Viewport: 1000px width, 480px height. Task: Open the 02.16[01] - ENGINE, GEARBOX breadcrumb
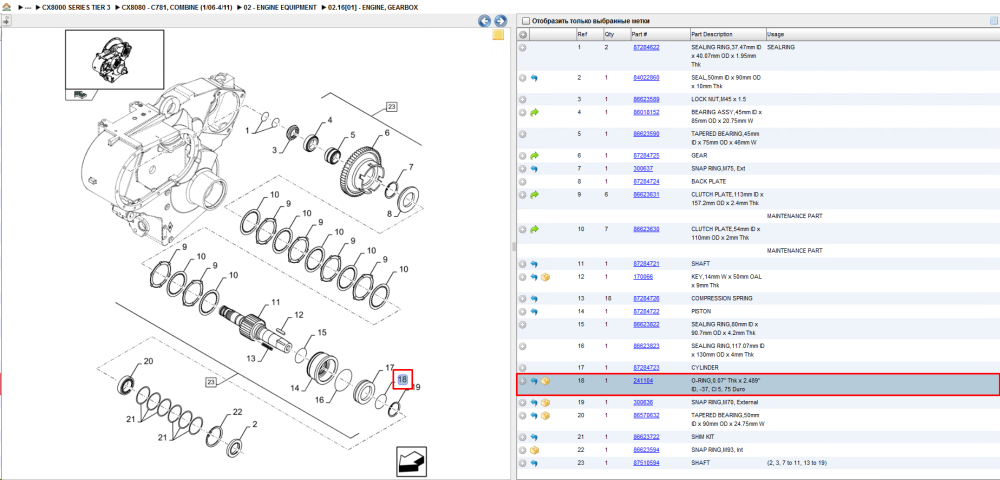tap(375, 7)
